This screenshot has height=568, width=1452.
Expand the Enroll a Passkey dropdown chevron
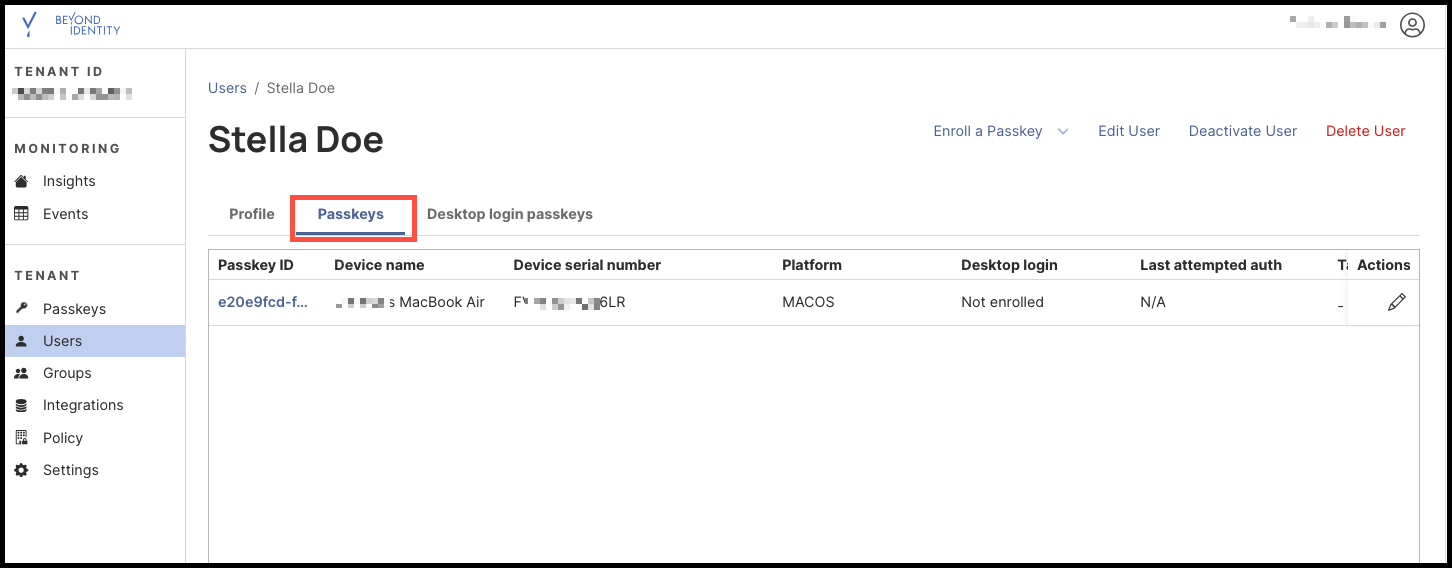1063,131
